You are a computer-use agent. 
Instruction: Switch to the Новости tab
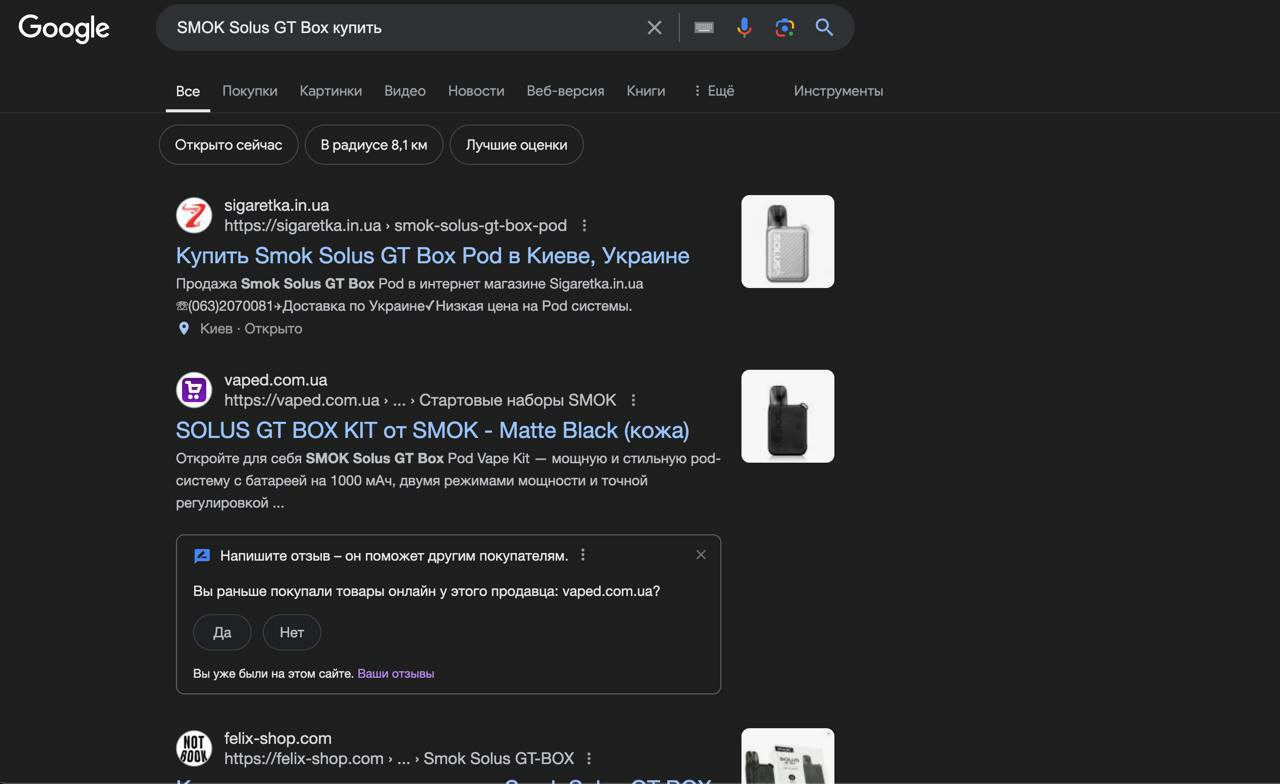coord(476,91)
